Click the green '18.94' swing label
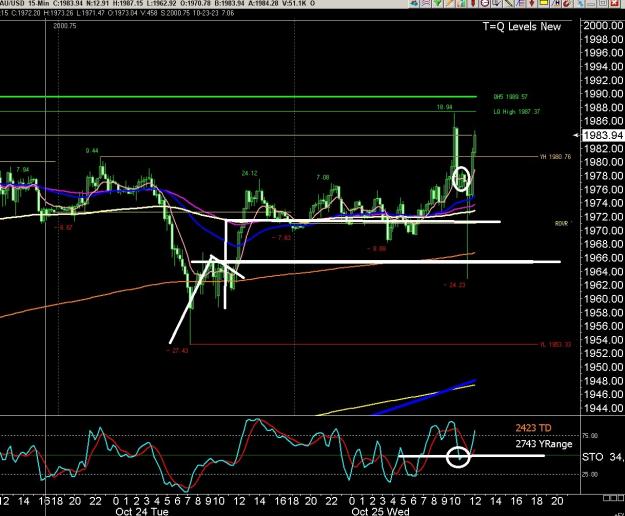 pos(444,107)
